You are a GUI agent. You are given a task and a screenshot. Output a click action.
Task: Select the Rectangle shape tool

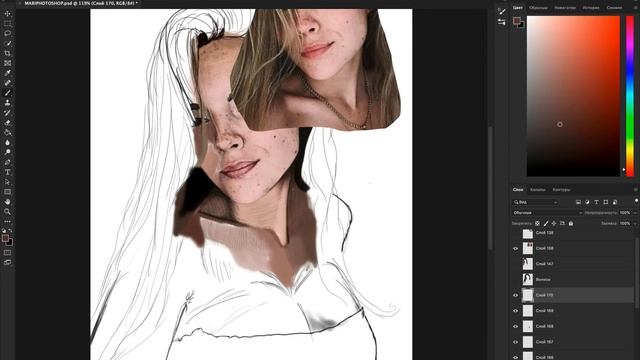click(x=7, y=192)
